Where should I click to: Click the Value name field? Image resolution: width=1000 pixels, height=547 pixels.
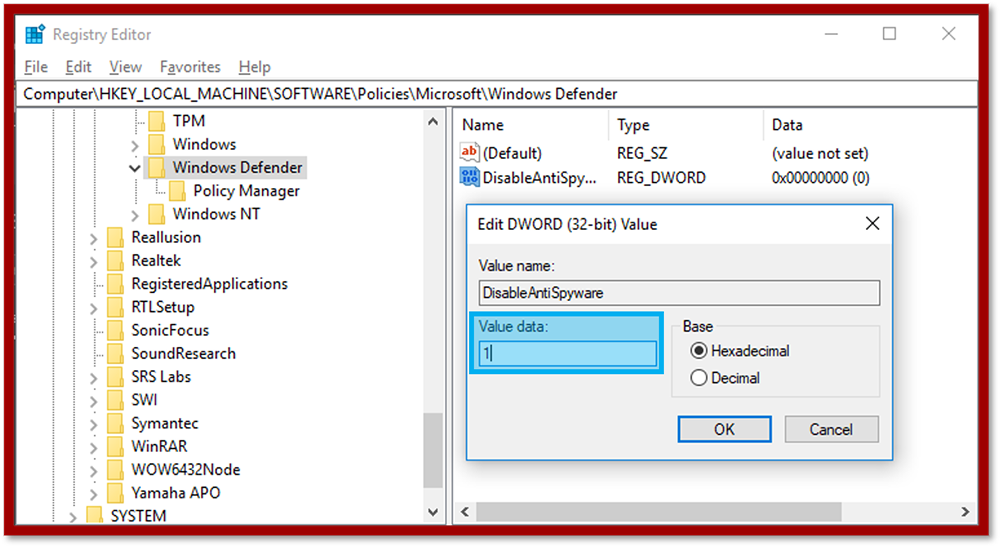[x=679, y=293]
